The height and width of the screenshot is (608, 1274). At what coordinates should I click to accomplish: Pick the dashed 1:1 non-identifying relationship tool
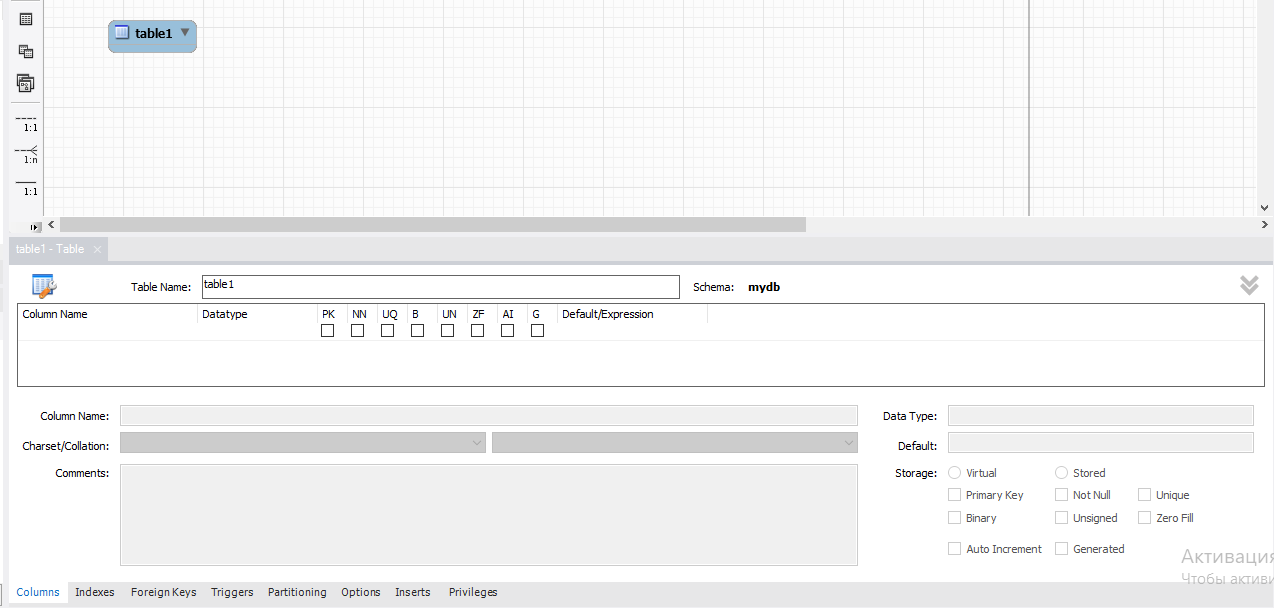tap(27, 122)
